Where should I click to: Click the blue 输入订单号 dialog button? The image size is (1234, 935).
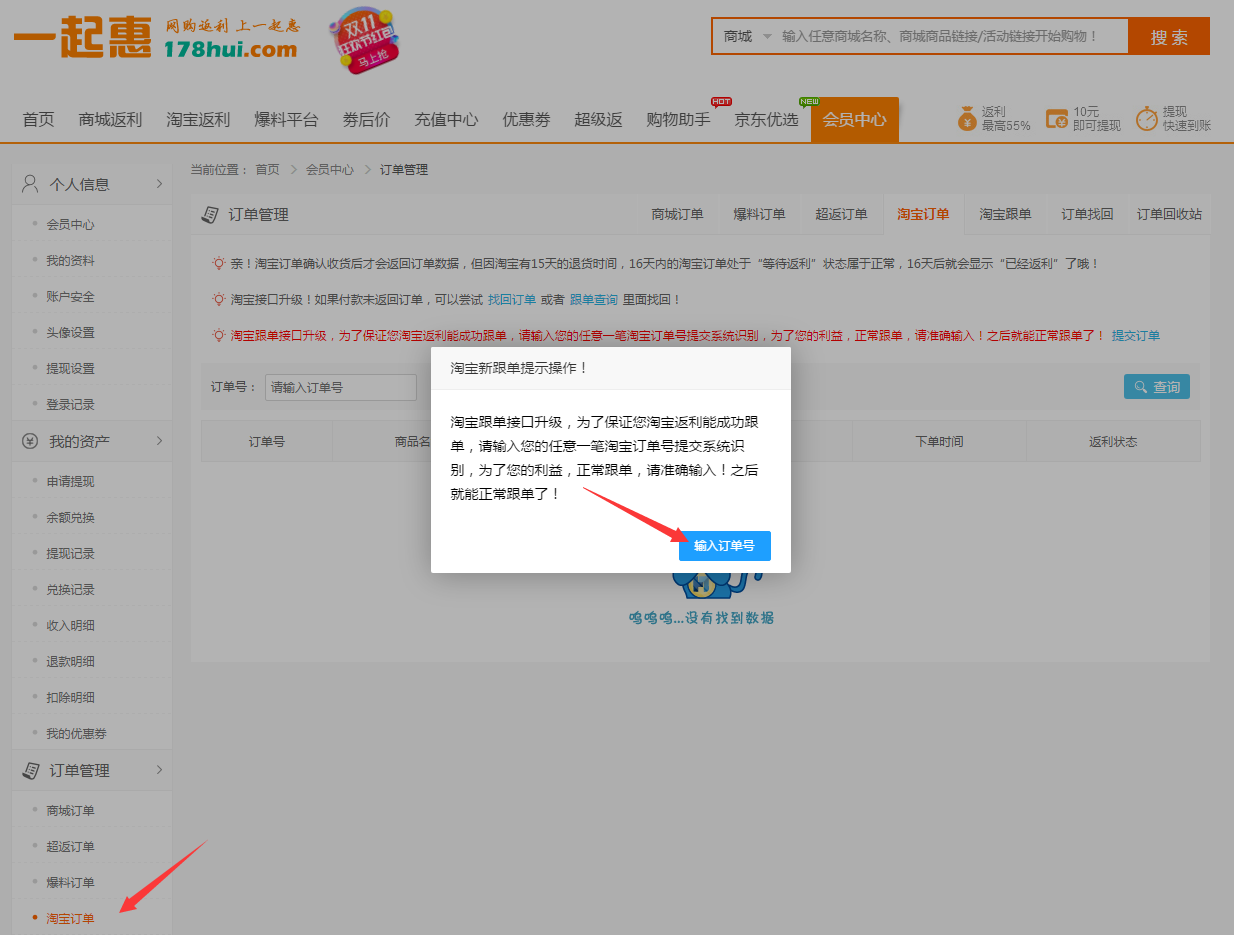(x=725, y=546)
